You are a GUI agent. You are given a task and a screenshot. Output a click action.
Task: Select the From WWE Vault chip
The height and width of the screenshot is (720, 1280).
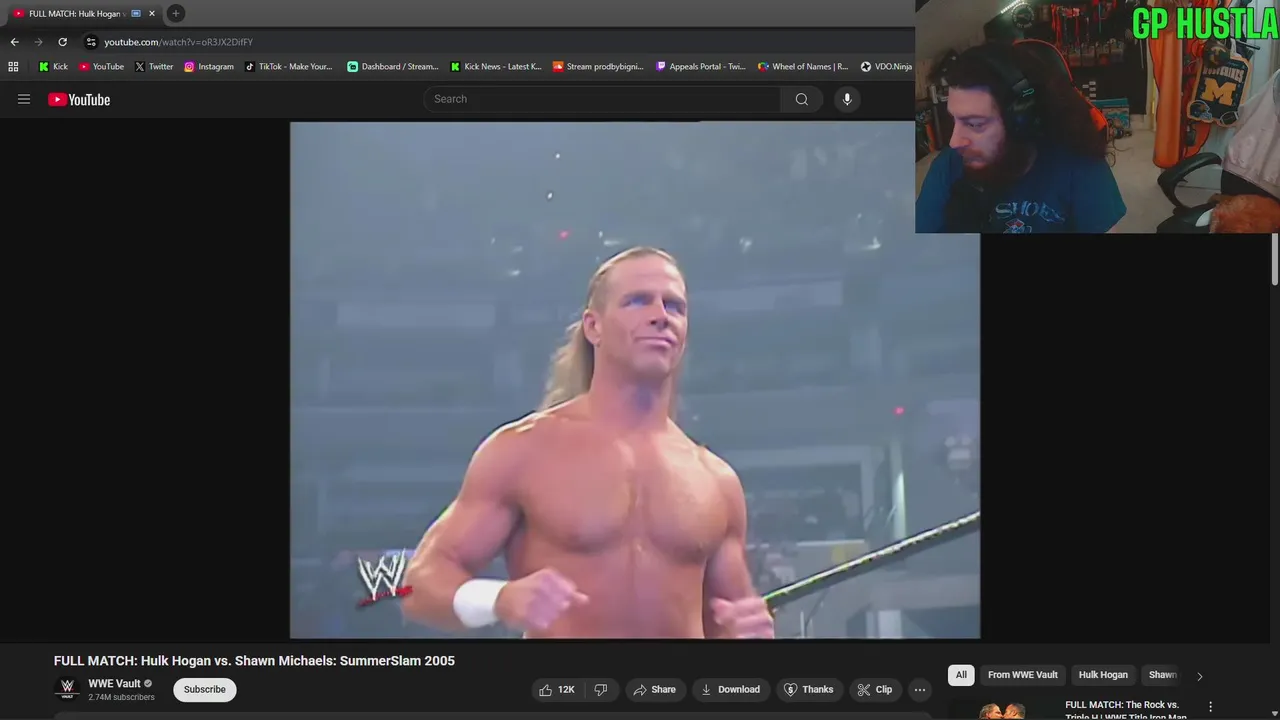1022,675
